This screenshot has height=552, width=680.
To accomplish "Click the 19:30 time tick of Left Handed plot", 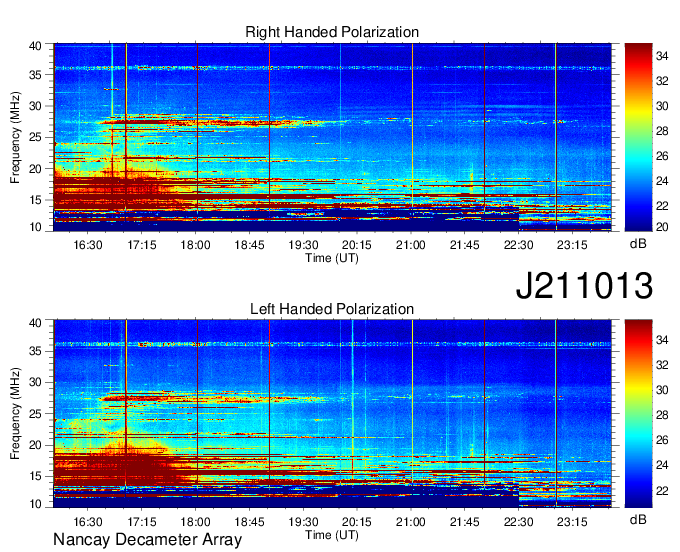I will [x=303, y=522].
